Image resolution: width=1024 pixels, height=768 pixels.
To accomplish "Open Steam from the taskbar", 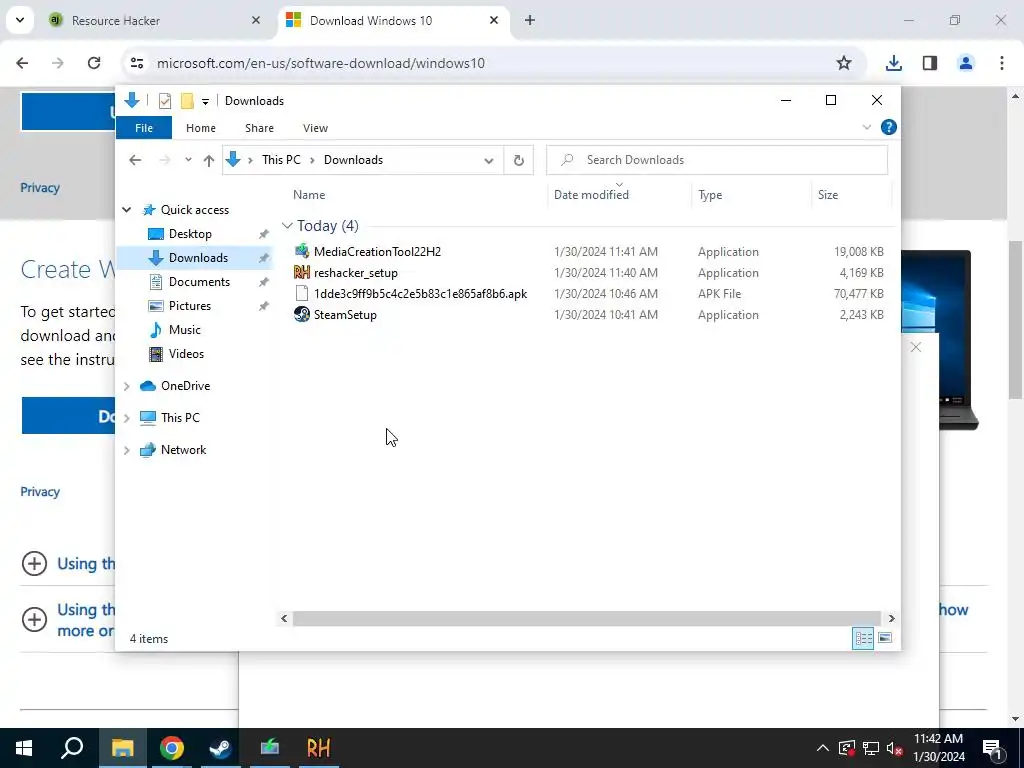I will tap(220, 748).
